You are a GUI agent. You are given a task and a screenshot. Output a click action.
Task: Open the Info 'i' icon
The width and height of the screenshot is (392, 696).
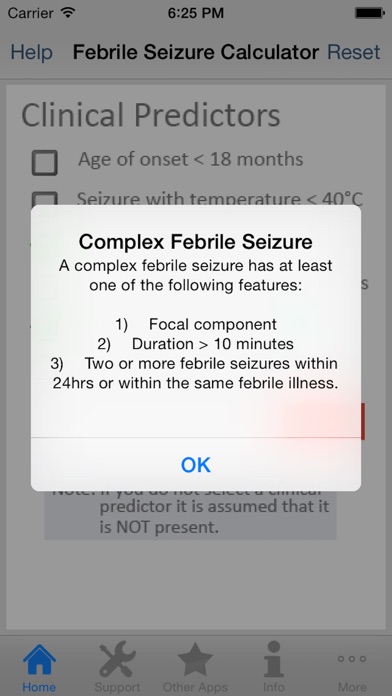[273, 659]
